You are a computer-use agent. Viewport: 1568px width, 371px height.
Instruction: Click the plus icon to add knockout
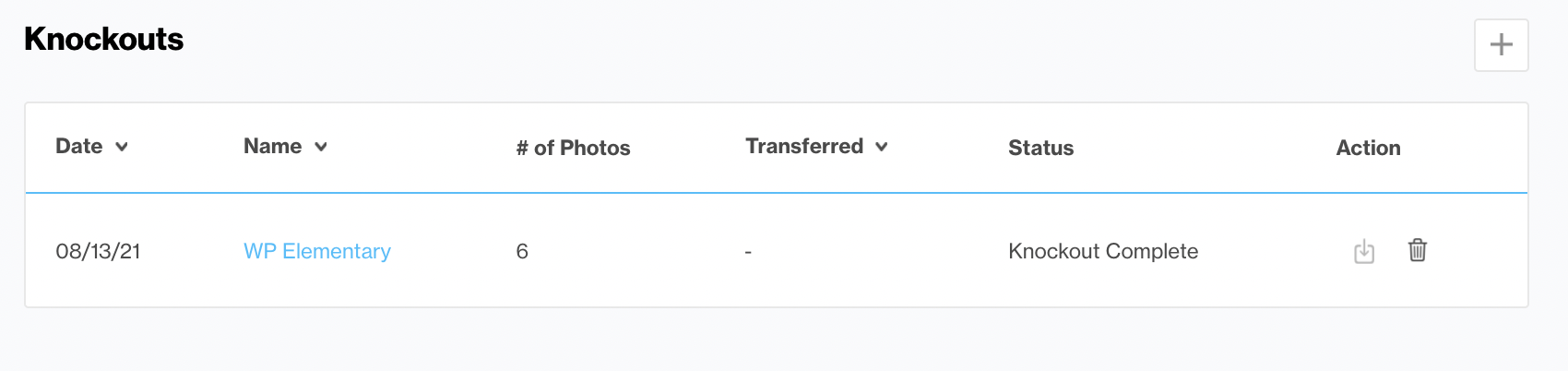[1501, 44]
